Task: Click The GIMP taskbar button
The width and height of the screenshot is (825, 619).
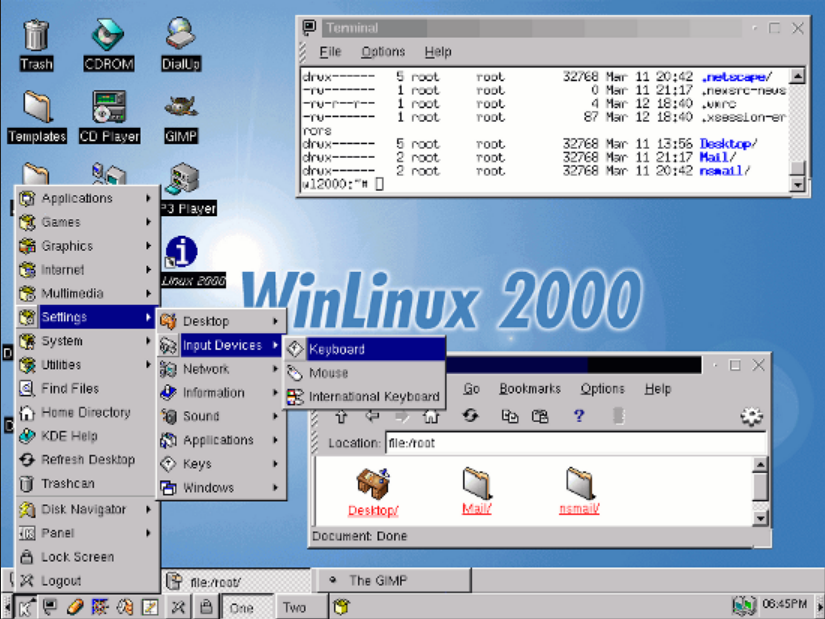Action: pos(374,580)
